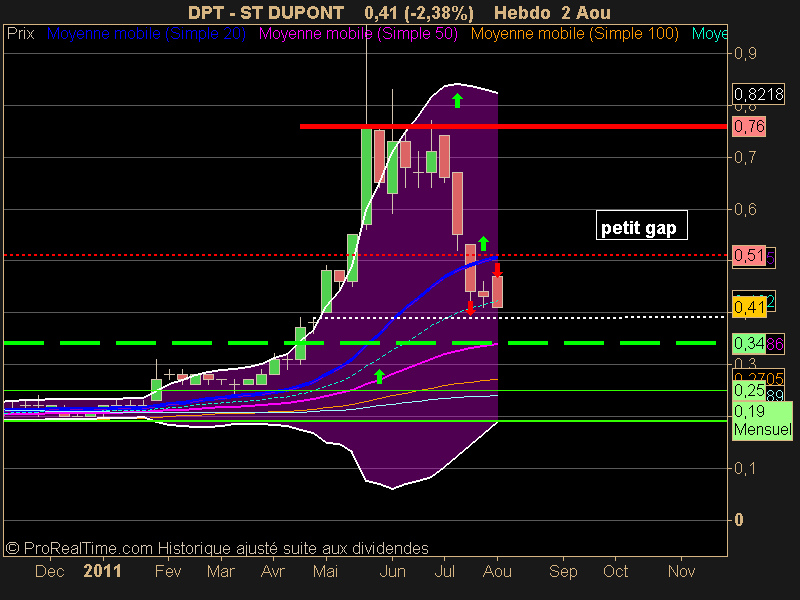Click the 'Hebdo 2 Aou' period label
This screenshot has height=600, width=800.
(x=552, y=12)
